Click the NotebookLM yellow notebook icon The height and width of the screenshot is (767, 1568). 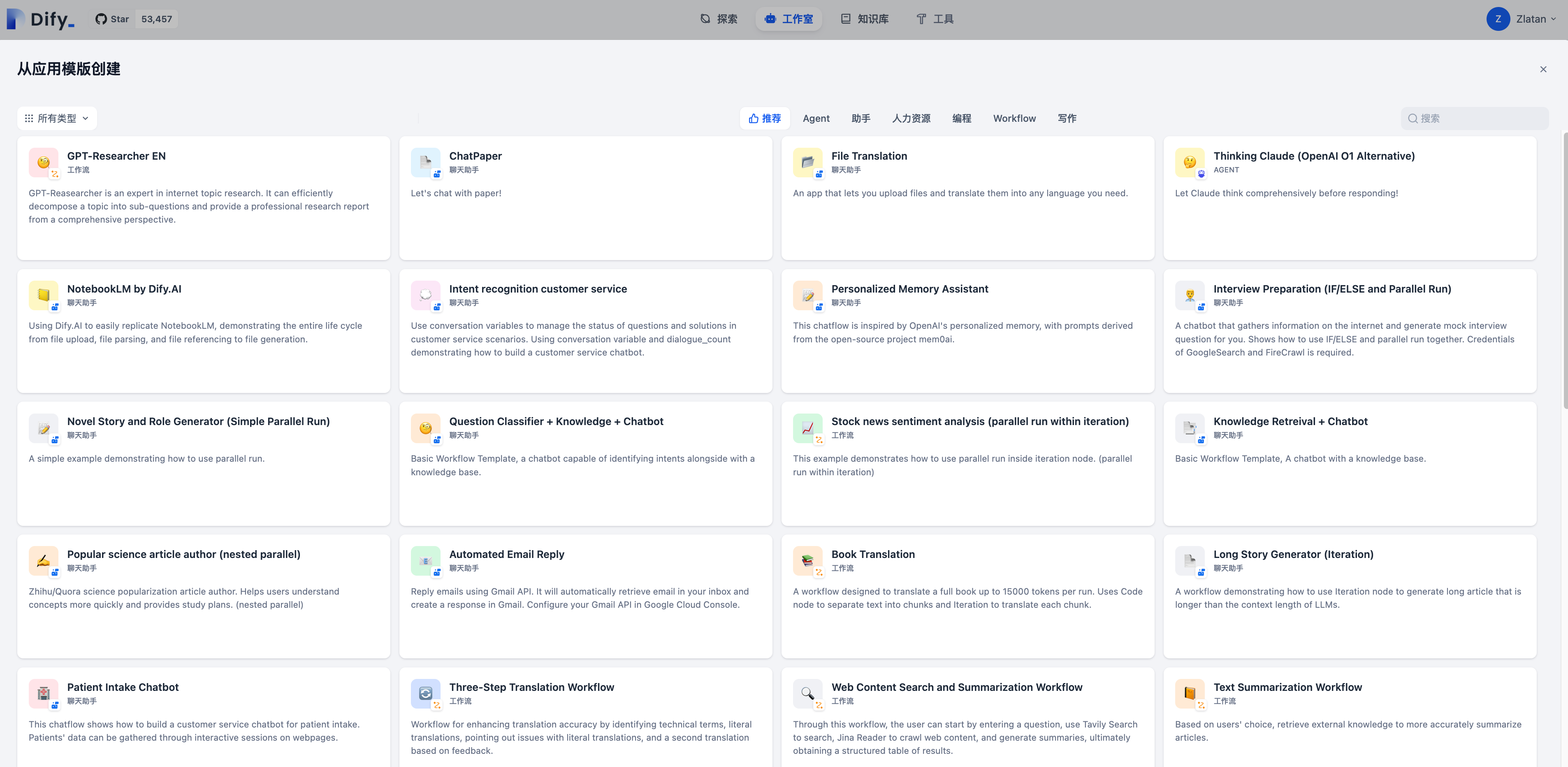(x=43, y=295)
